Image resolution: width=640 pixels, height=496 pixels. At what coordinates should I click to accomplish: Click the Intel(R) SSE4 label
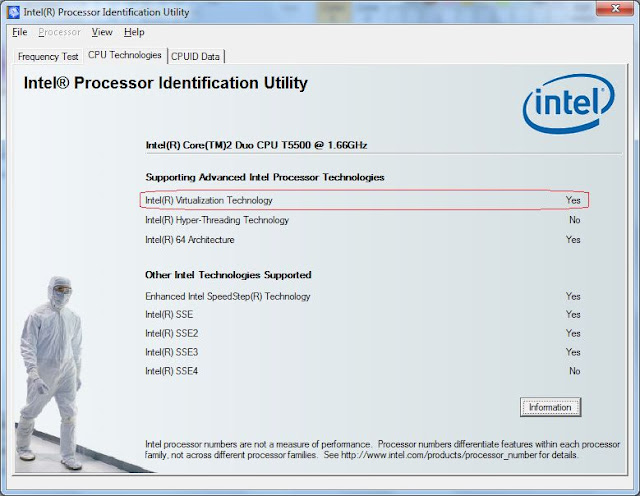tap(171, 371)
